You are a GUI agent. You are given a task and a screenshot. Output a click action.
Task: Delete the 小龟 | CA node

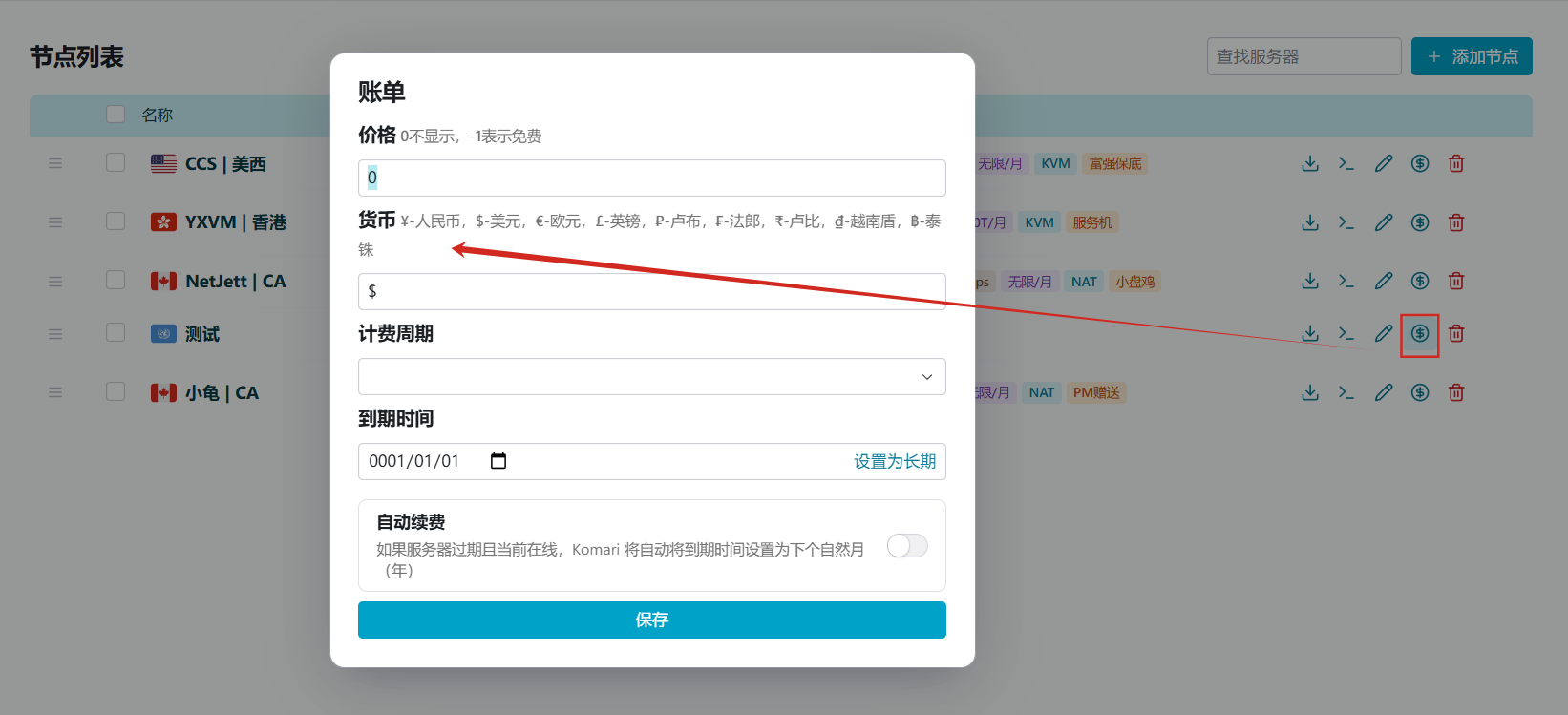[x=1456, y=392]
